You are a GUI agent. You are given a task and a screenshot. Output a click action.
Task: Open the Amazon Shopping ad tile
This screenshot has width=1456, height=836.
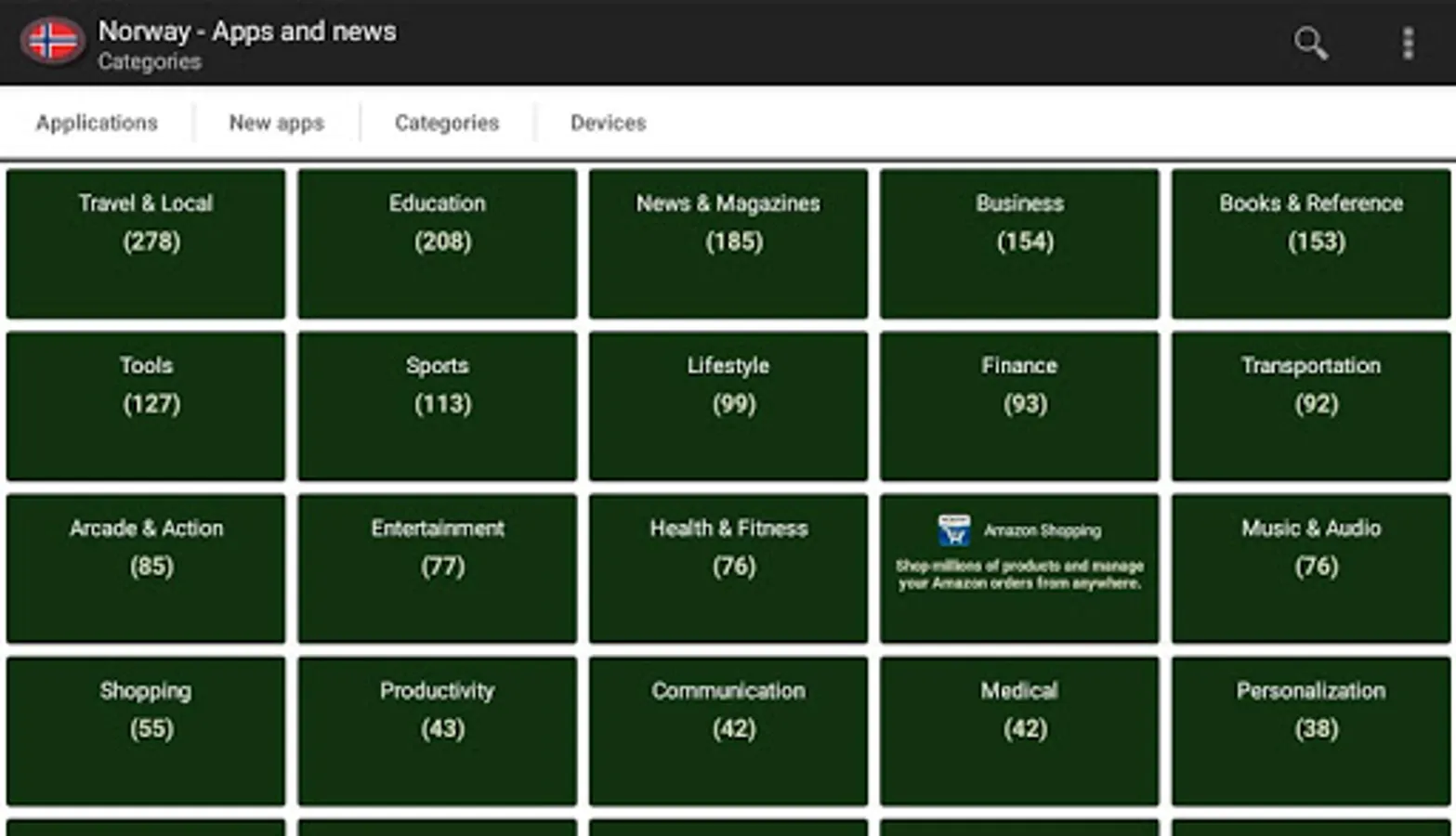[1019, 568]
